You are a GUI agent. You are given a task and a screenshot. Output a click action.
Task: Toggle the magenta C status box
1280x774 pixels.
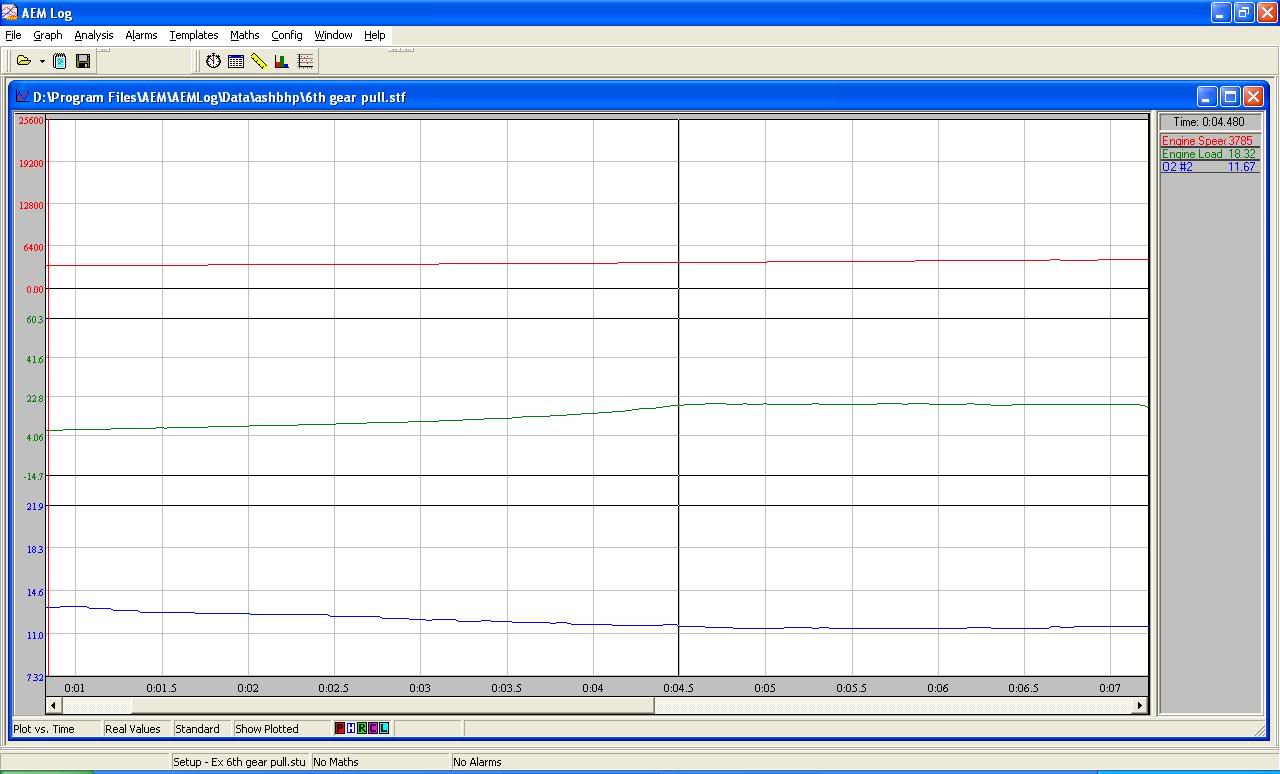pyautogui.click(x=373, y=728)
